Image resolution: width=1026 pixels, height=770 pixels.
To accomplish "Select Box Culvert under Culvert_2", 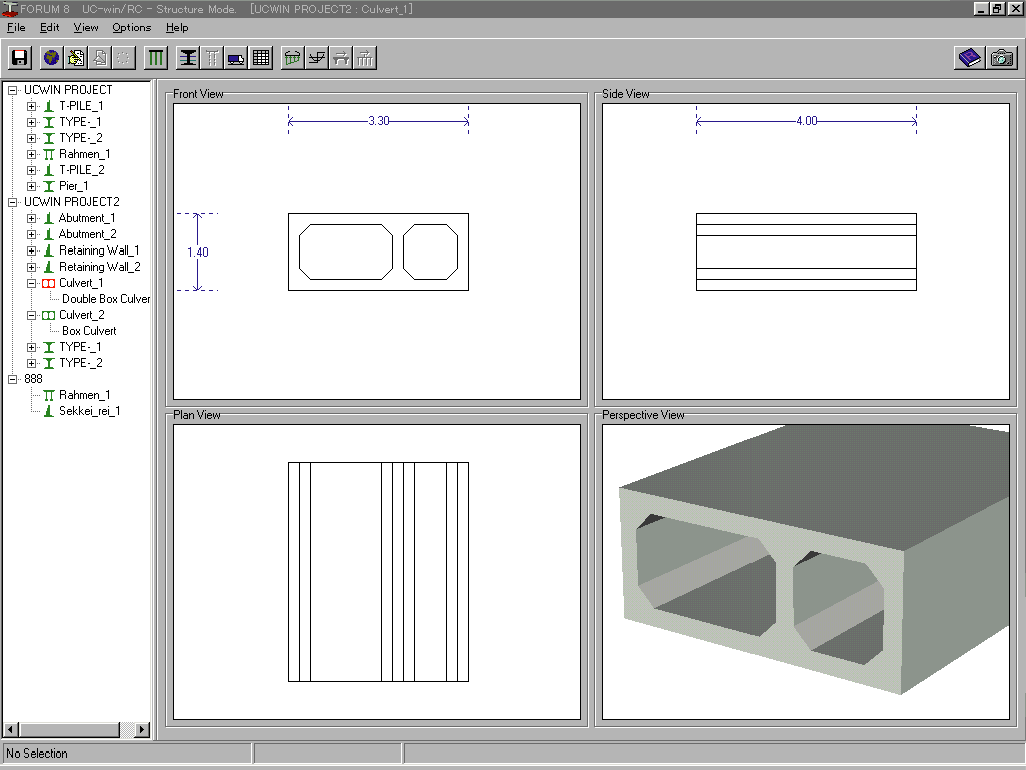I will [89, 331].
